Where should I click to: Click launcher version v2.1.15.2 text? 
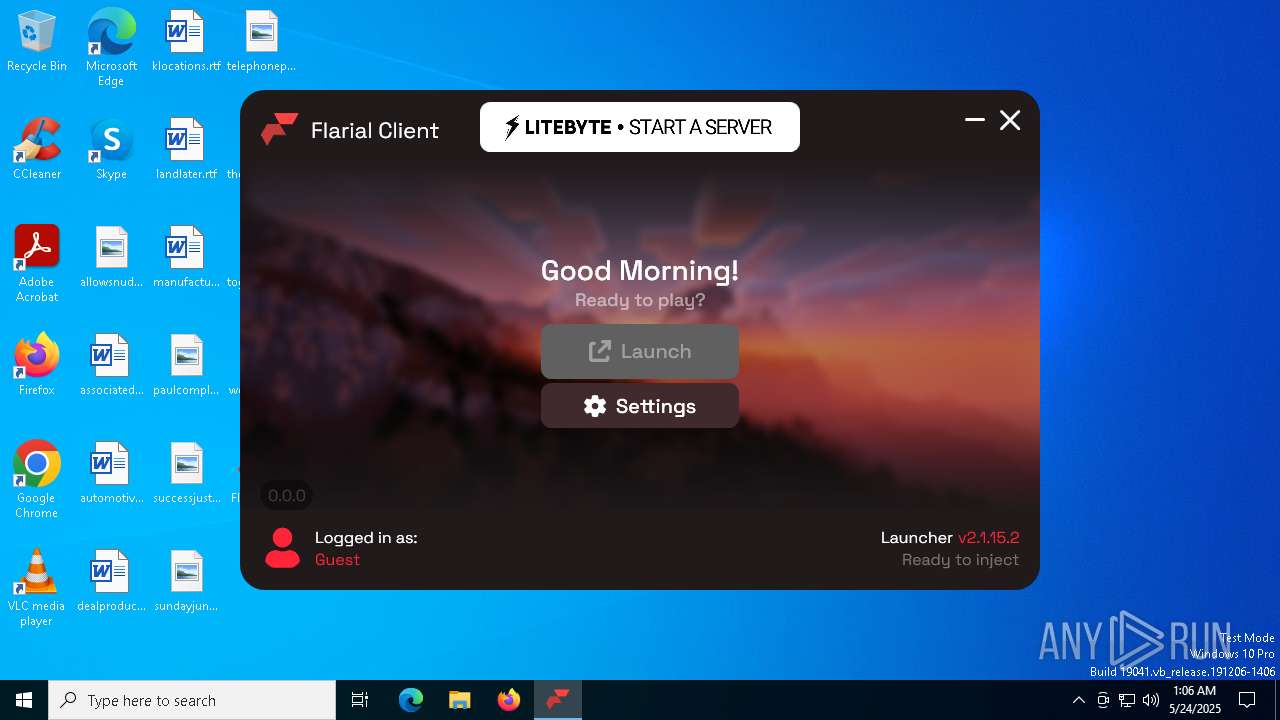tap(989, 538)
